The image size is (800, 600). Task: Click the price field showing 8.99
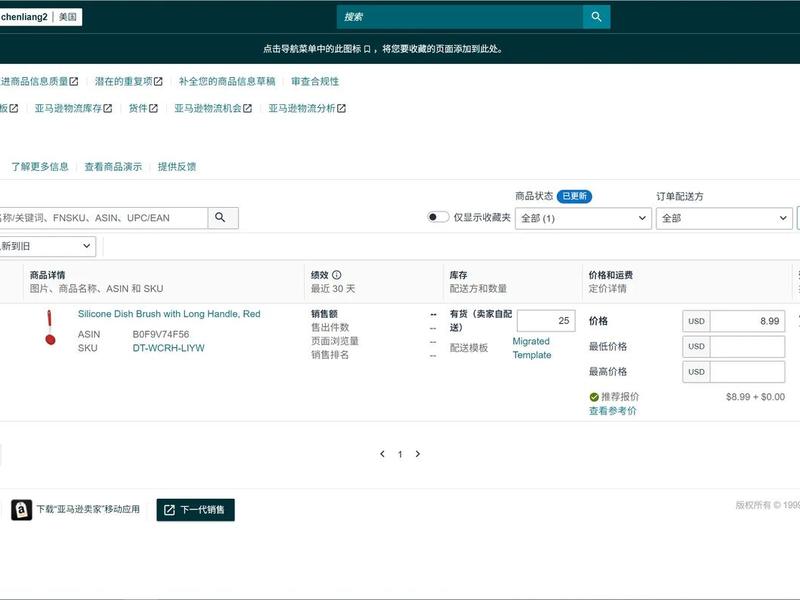coord(747,321)
